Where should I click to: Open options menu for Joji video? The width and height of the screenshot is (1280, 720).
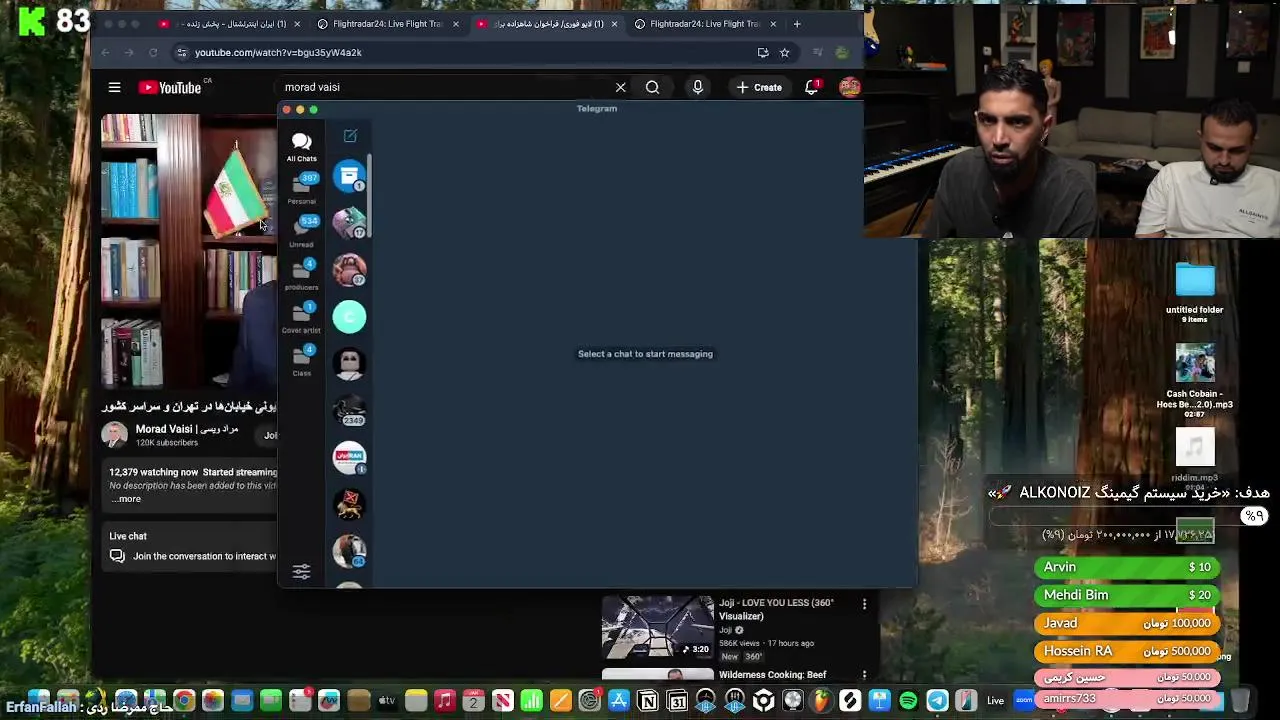[x=864, y=604]
